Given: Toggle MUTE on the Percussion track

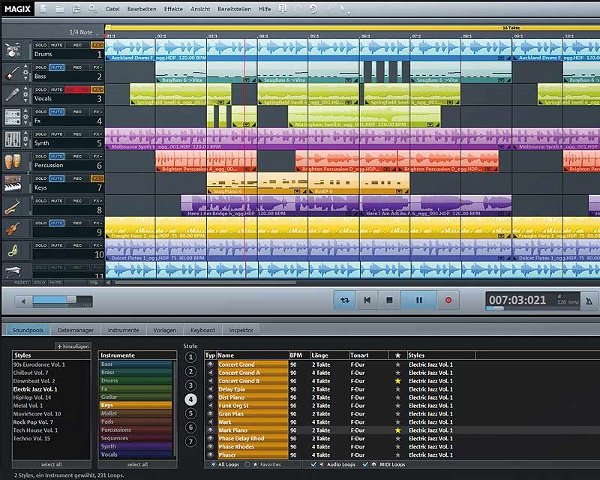Looking at the screenshot, I should pyautogui.click(x=57, y=156).
